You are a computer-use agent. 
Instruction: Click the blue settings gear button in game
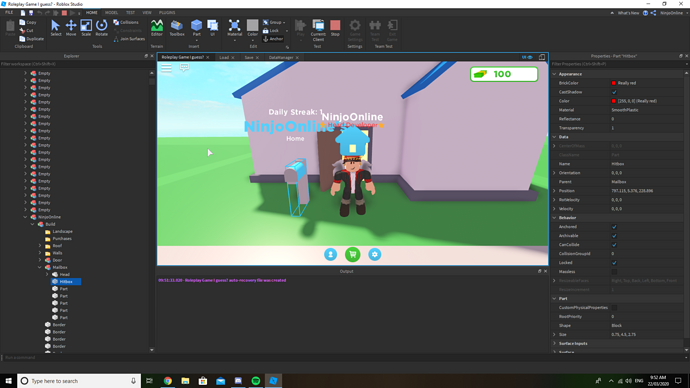click(374, 254)
